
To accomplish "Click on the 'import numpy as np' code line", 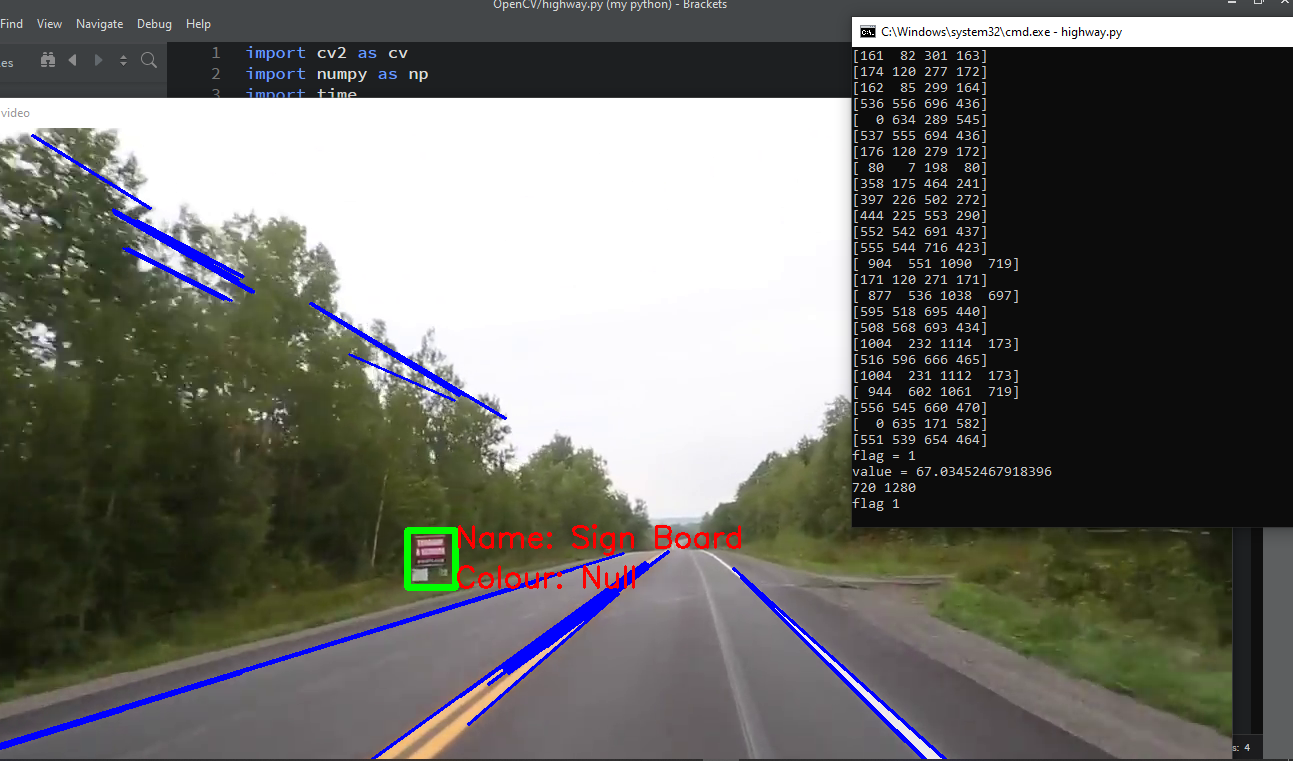I will [337, 74].
